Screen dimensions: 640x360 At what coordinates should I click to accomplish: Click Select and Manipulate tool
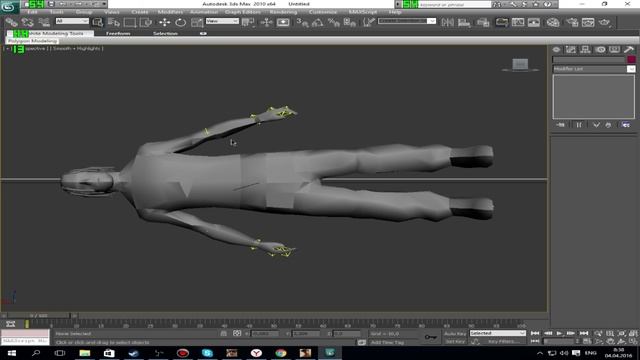coord(266,22)
